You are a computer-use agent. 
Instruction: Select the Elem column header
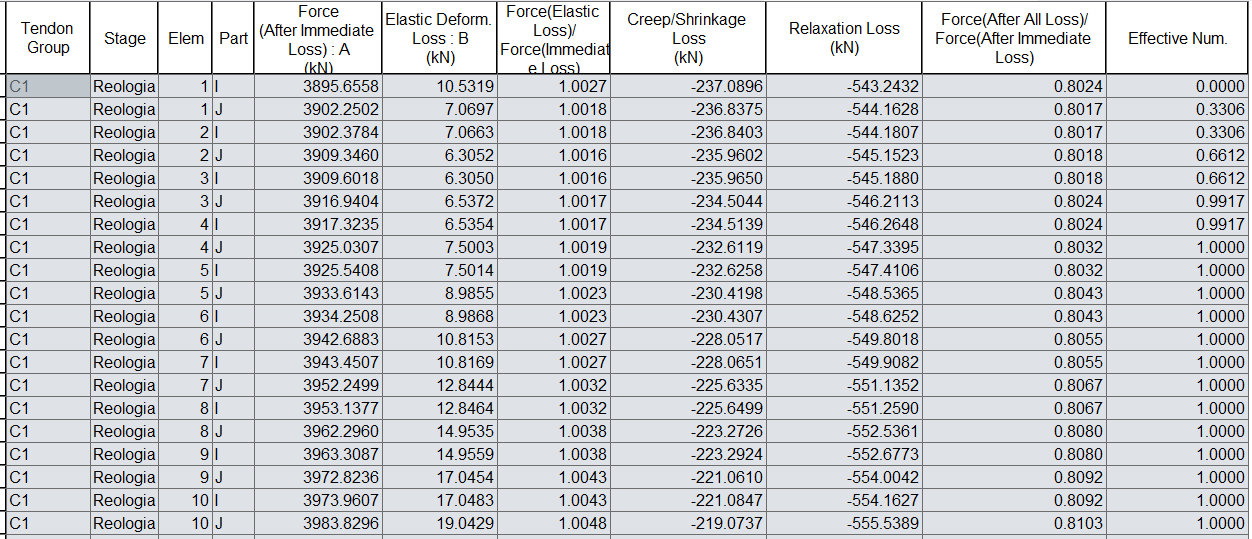point(186,38)
